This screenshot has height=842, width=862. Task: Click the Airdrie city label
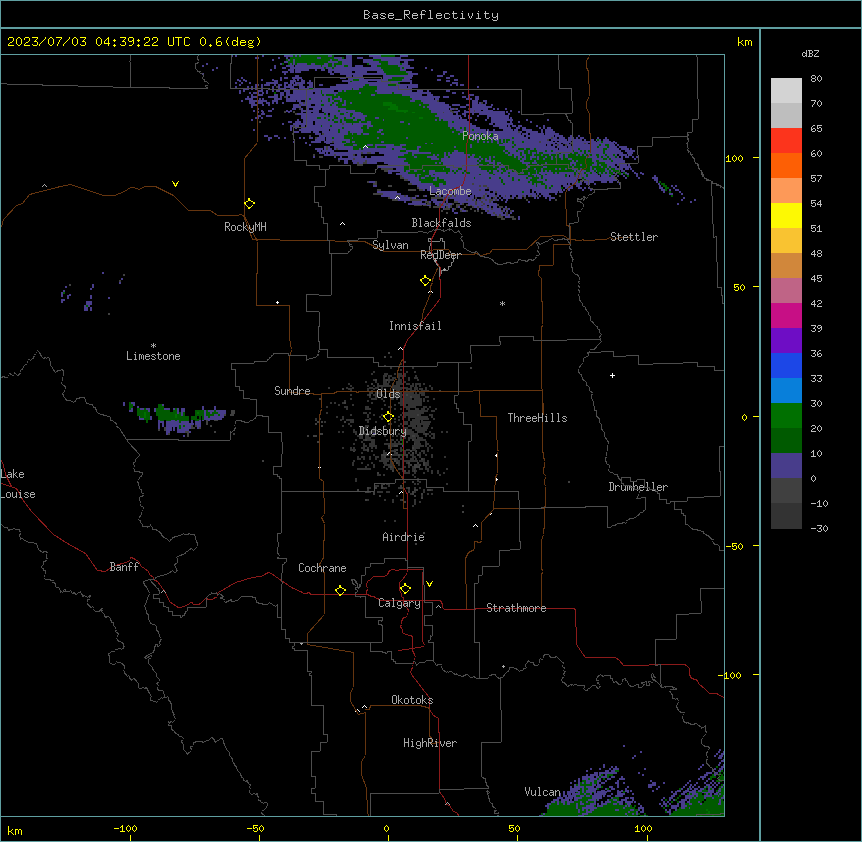(x=404, y=537)
